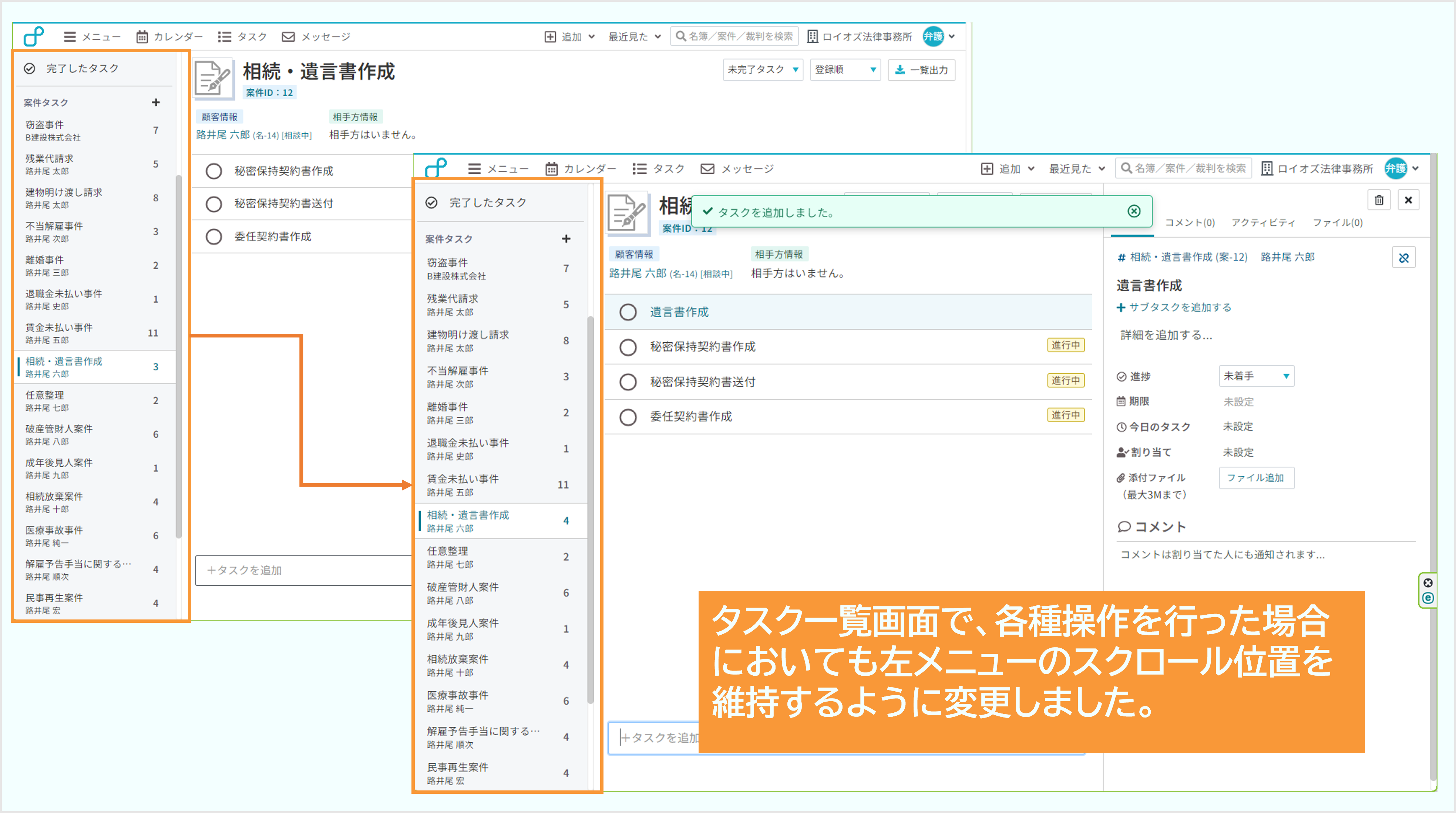Open タスク in the front window nav

point(659,168)
